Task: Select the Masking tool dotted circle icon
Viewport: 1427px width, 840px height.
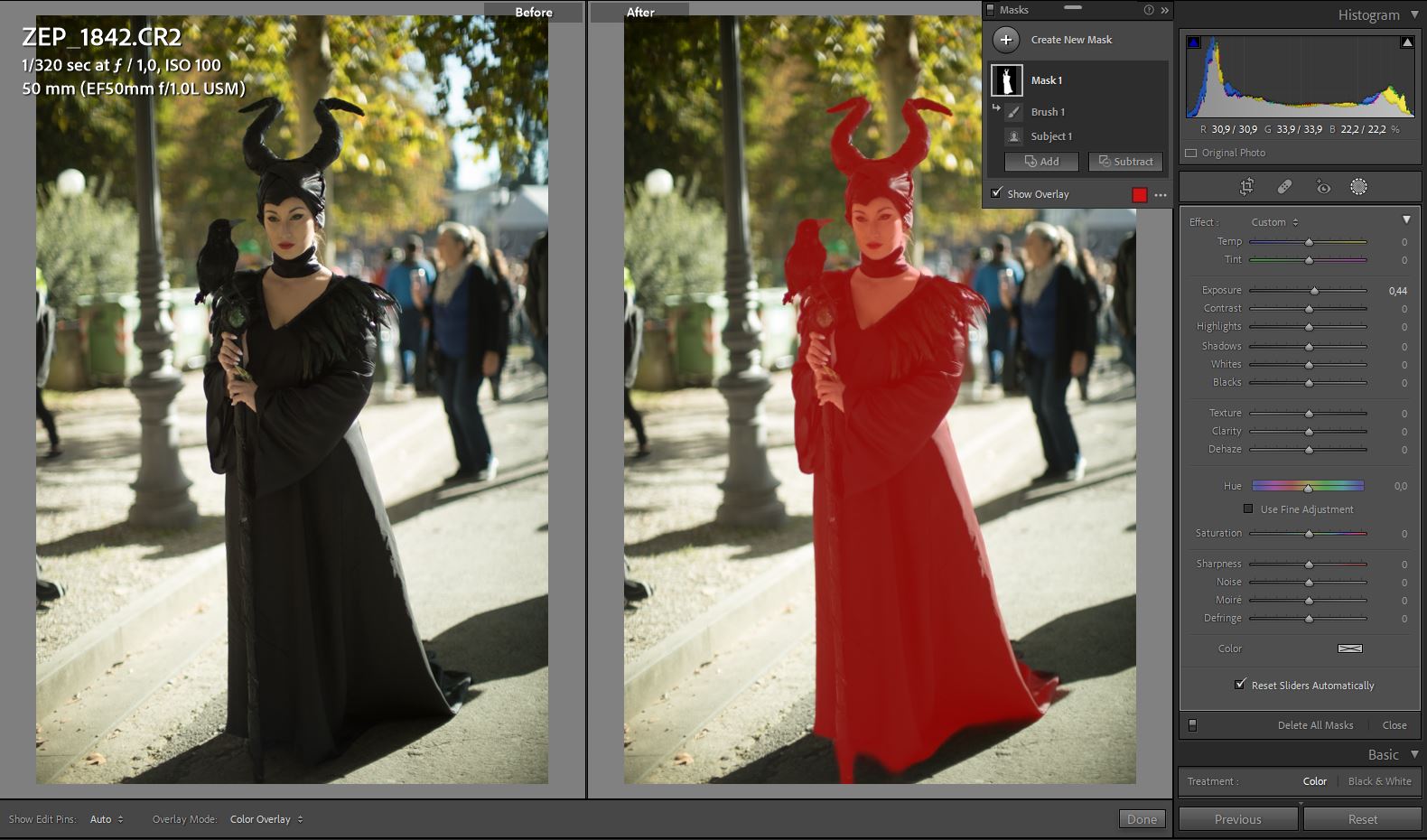Action: pyautogui.click(x=1358, y=187)
